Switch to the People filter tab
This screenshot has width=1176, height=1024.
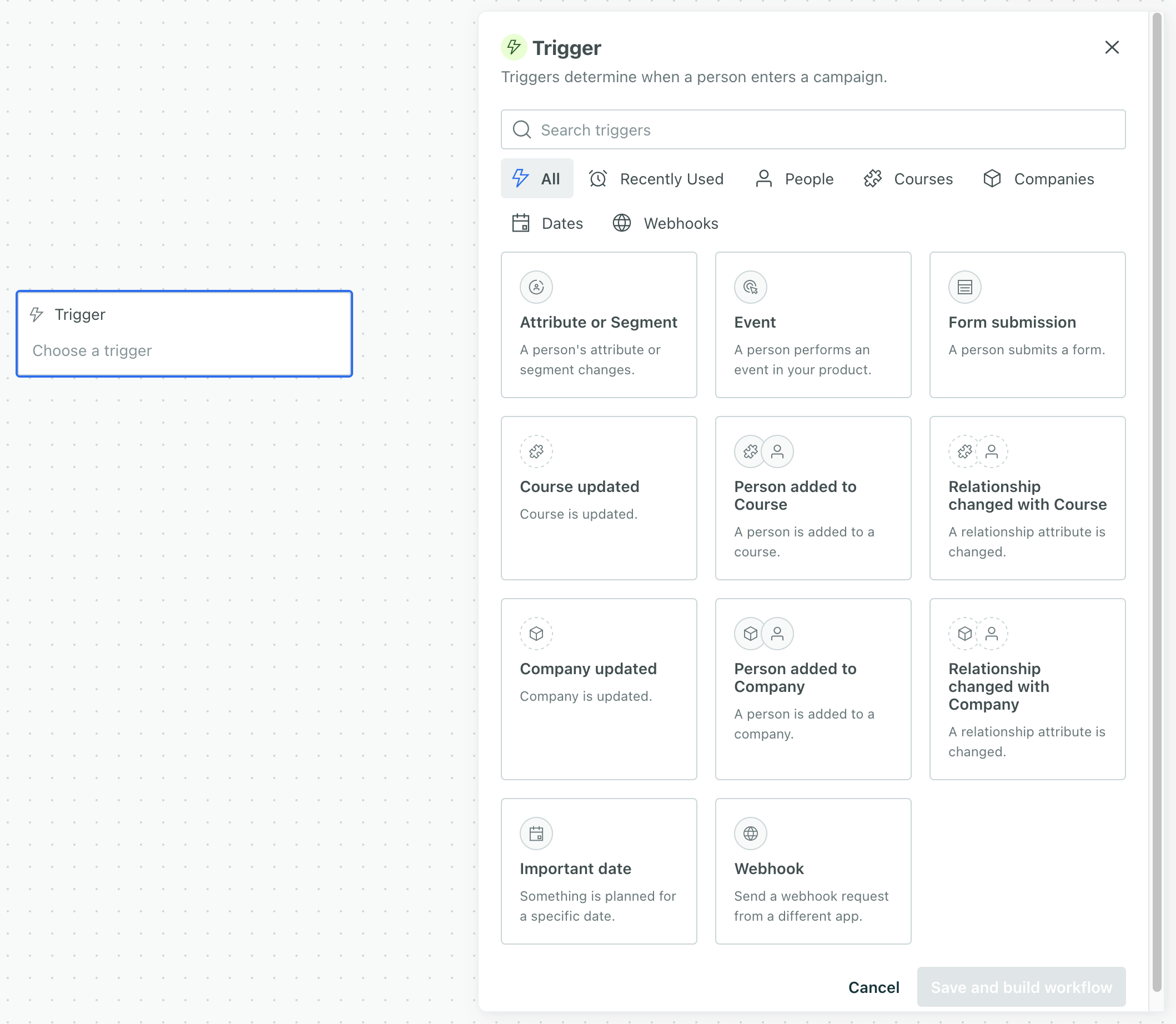click(x=795, y=178)
